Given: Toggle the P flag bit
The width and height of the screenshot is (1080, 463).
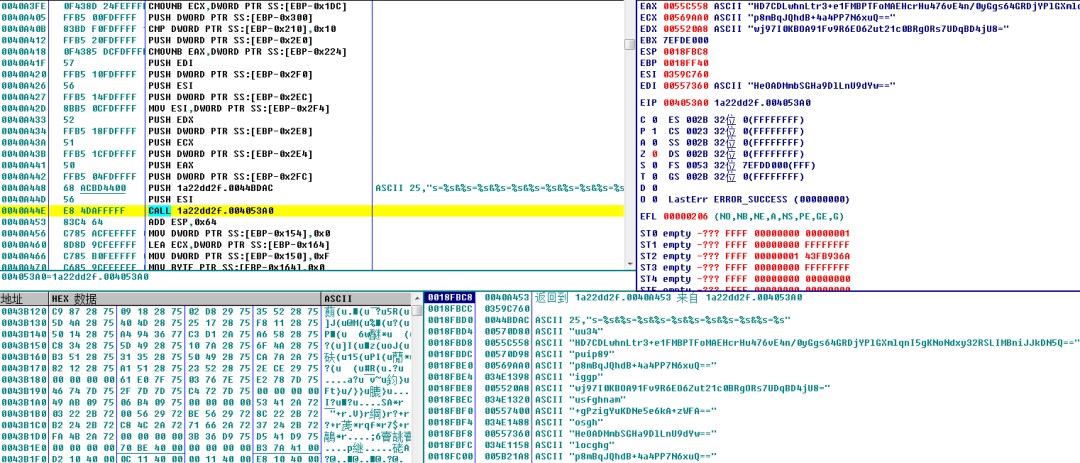Looking at the screenshot, I should [652, 131].
